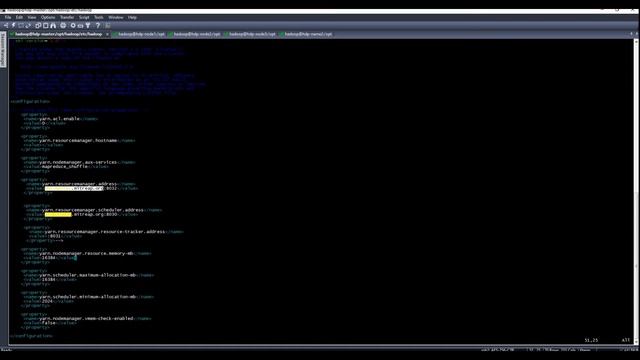This screenshot has width=640, height=360.
Task: Click the last toolbar icon after Help
Action: (108, 25)
